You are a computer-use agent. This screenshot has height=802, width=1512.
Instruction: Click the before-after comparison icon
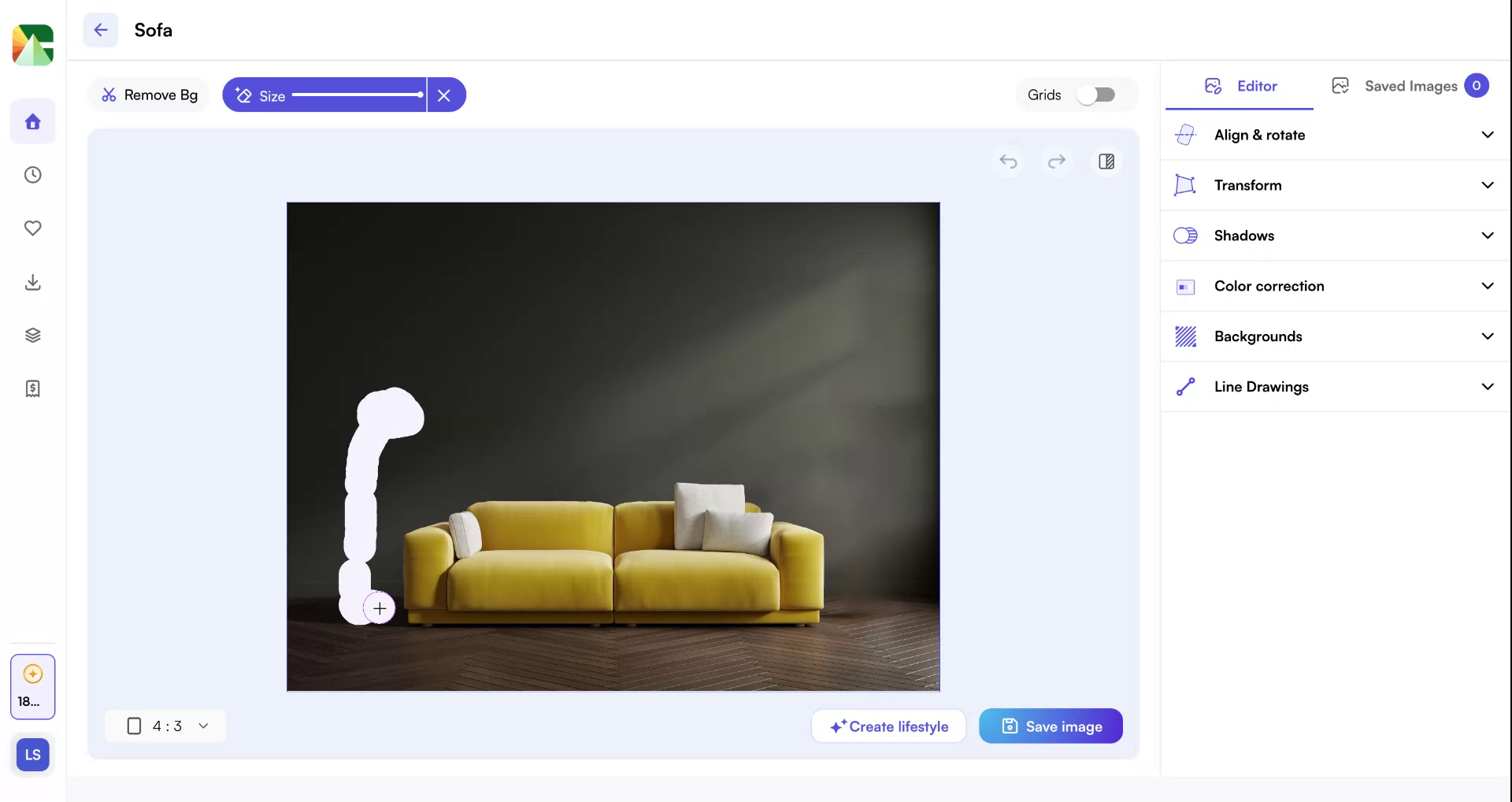[x=1106, y=162]
